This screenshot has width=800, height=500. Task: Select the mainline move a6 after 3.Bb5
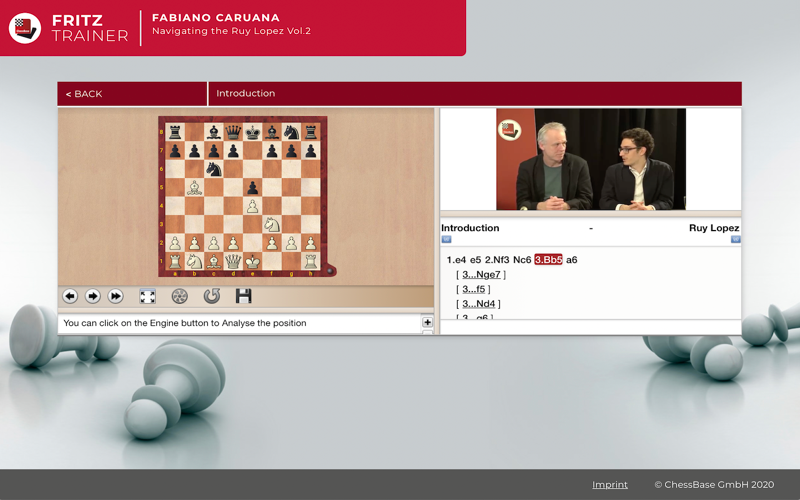coord(571,260)
